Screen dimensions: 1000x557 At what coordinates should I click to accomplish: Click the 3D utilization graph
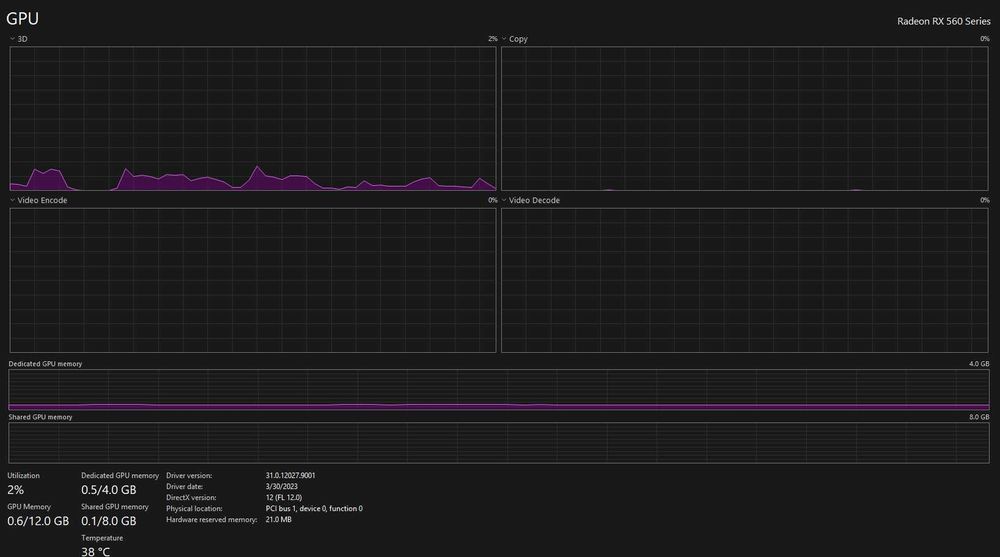click(253, 119)
